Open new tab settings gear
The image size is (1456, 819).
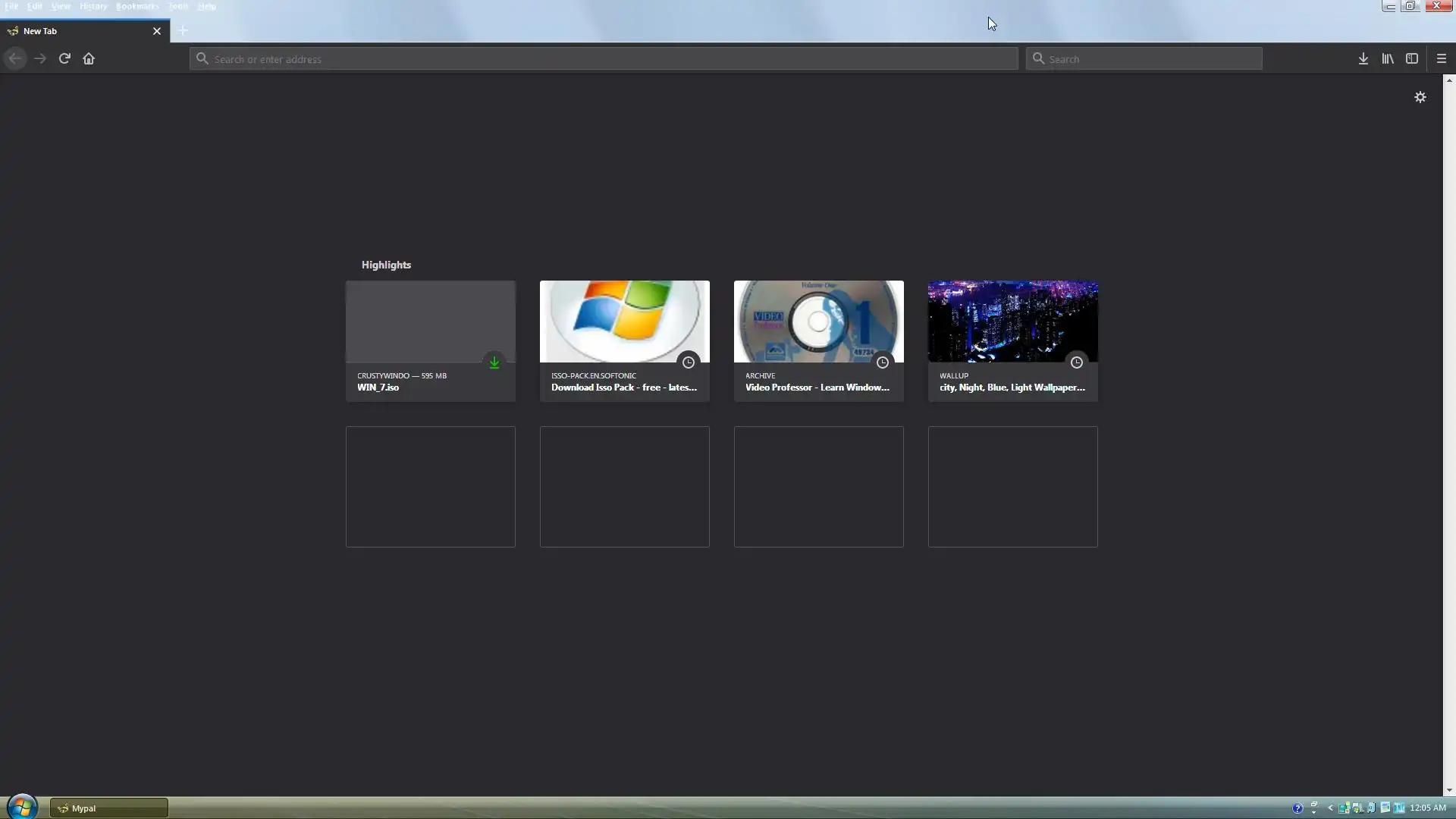(x=1420, y=97)
